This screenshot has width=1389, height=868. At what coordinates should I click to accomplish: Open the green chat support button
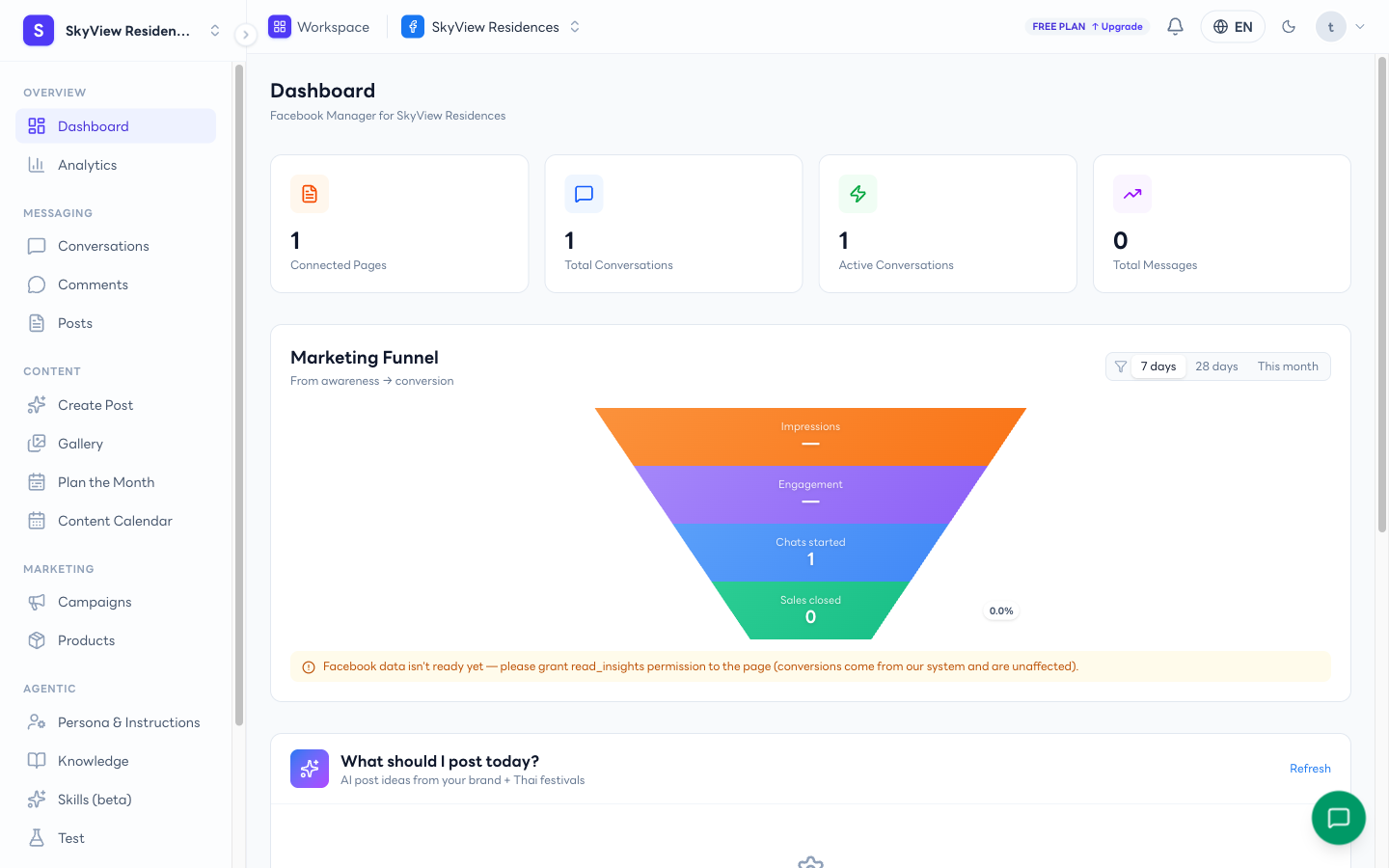1339,818
